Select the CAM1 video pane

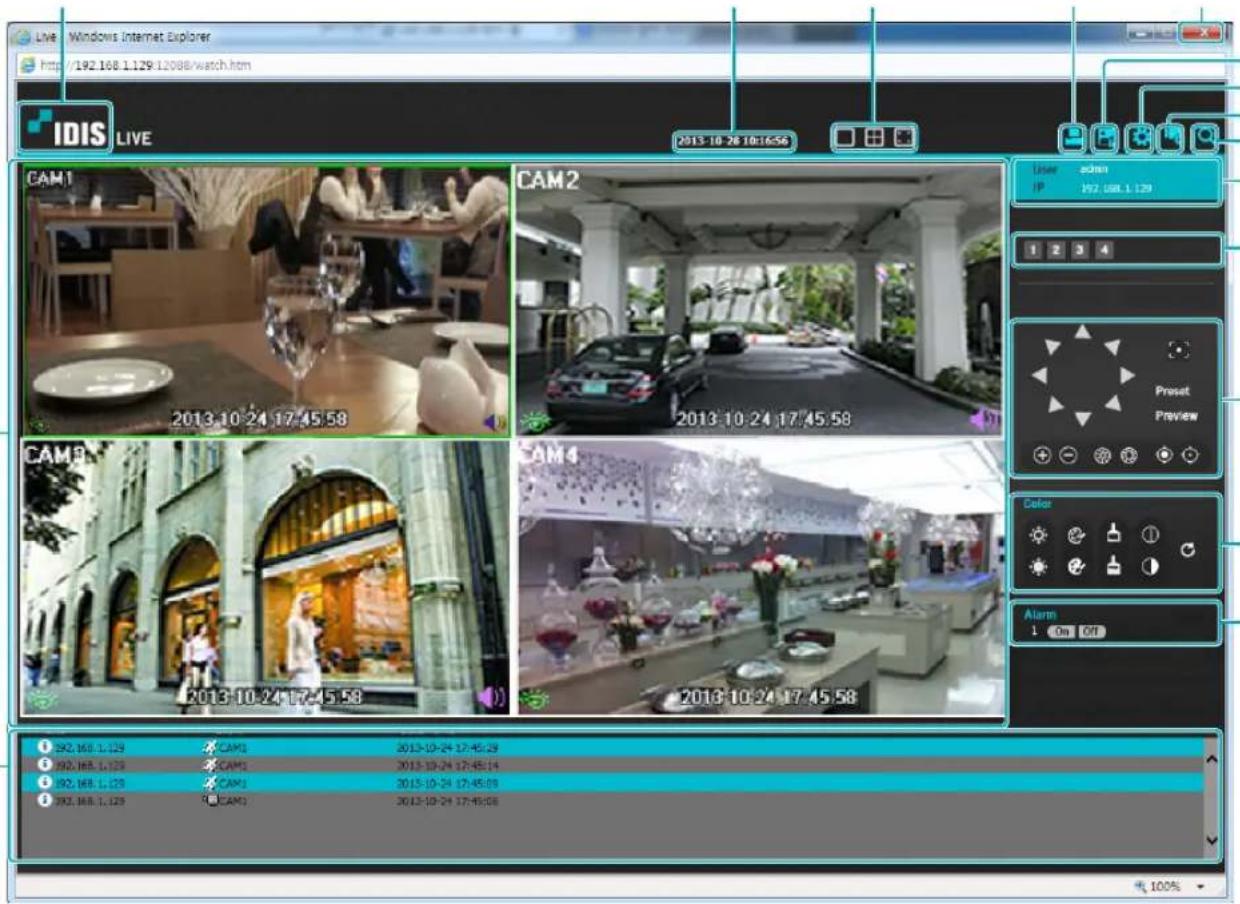point(266,301)
